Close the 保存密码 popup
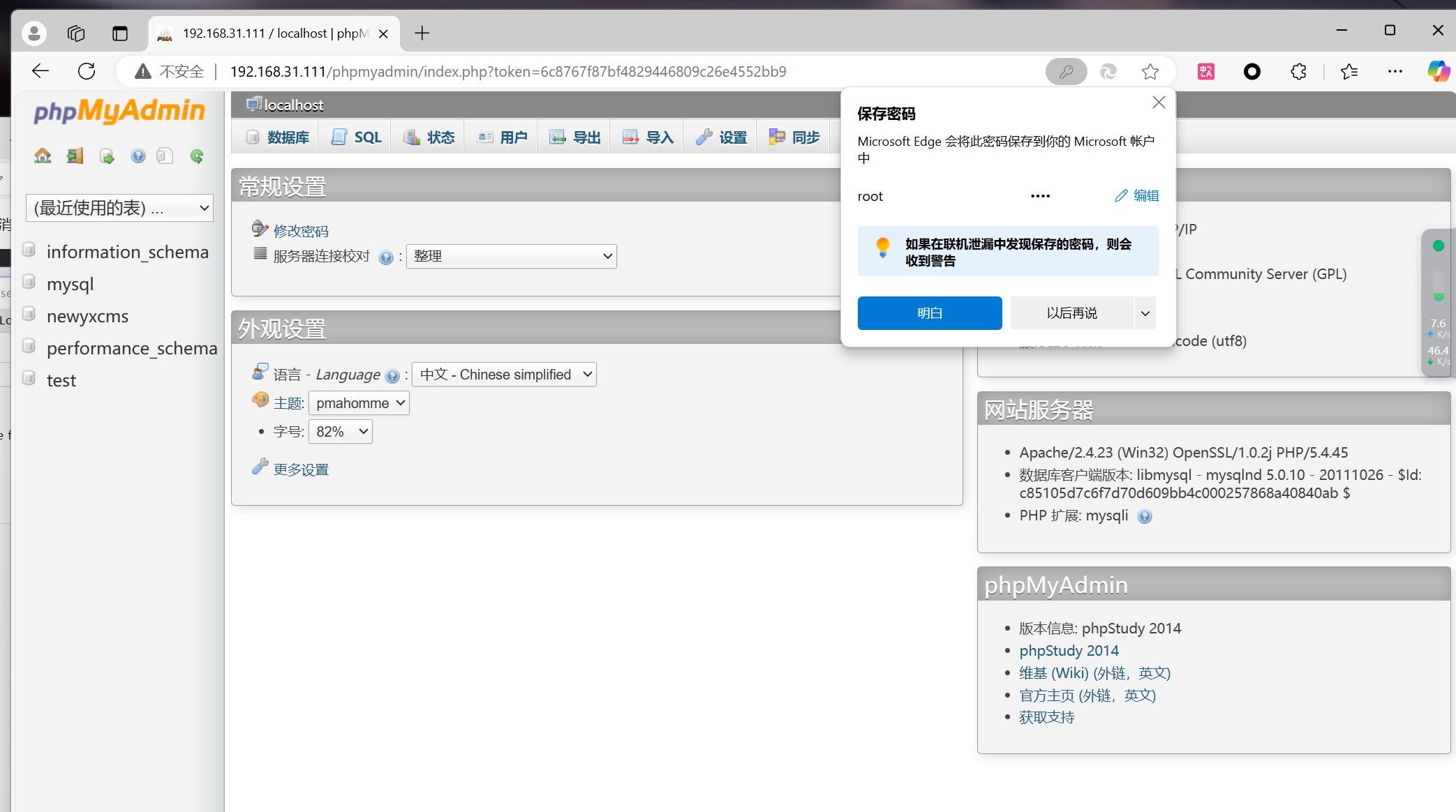Image resolution: width=1456 pixels, height=812 pixels. click(1159, 103)
